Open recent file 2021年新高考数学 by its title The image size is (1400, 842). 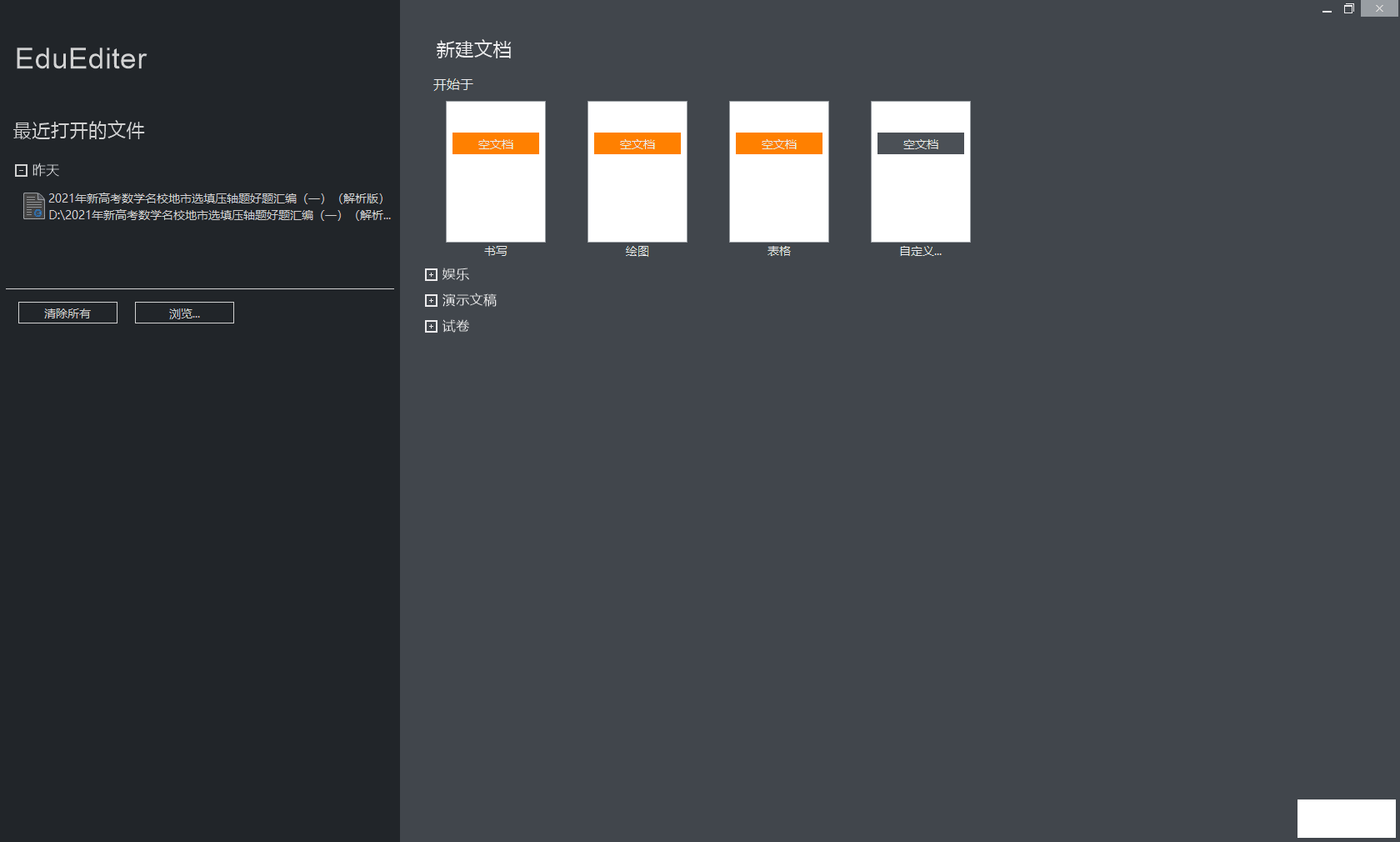pos(215,198)
